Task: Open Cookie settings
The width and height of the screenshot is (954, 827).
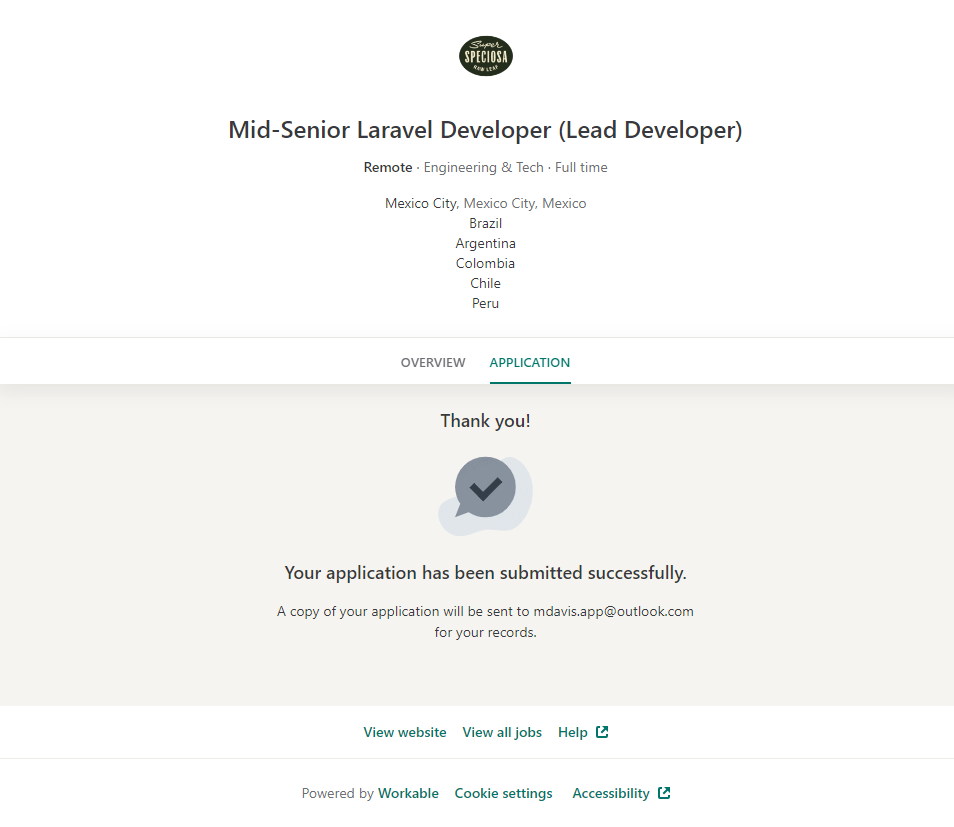Action: 503,793
